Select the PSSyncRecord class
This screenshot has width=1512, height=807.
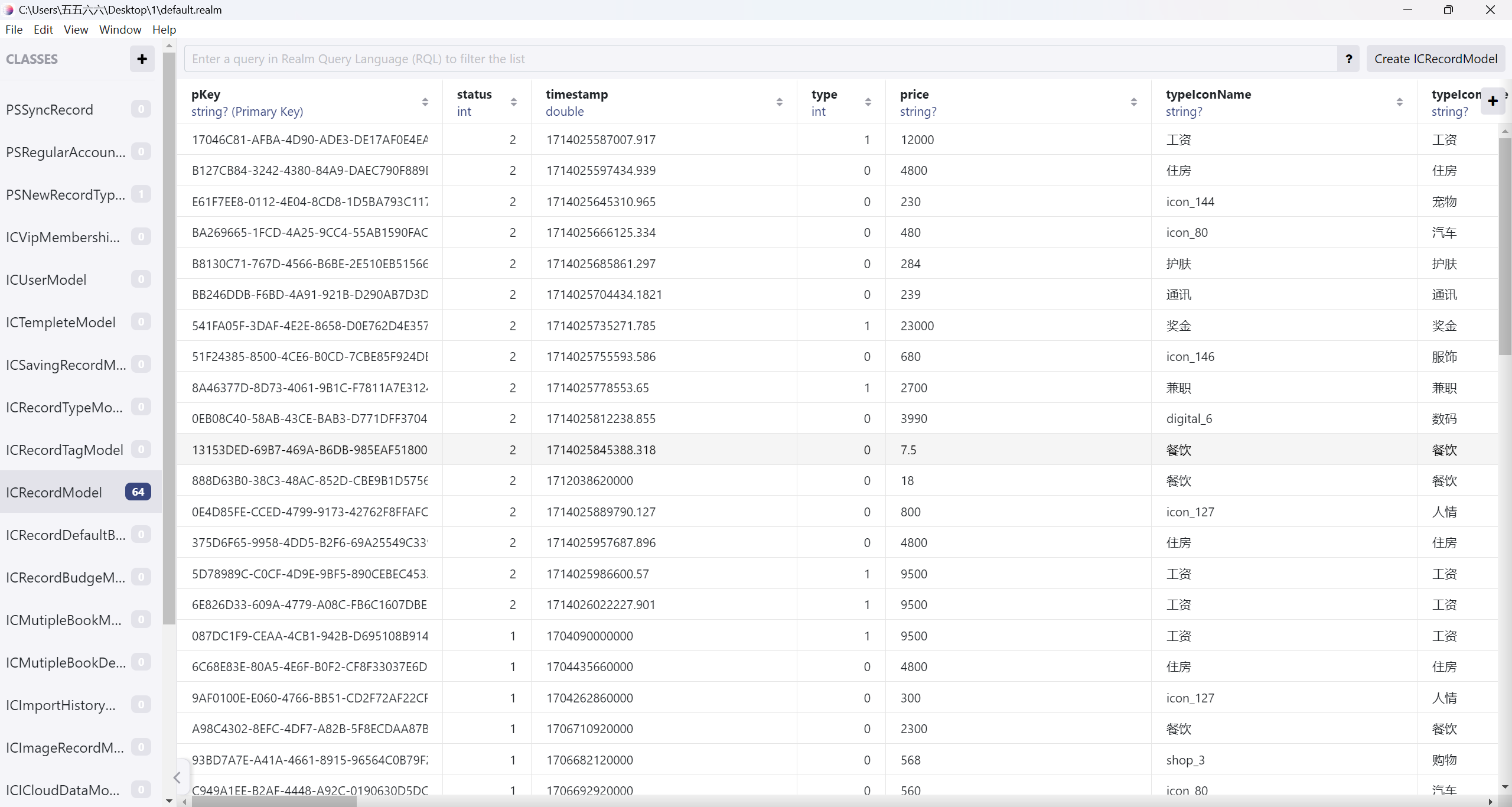[50, 110]
